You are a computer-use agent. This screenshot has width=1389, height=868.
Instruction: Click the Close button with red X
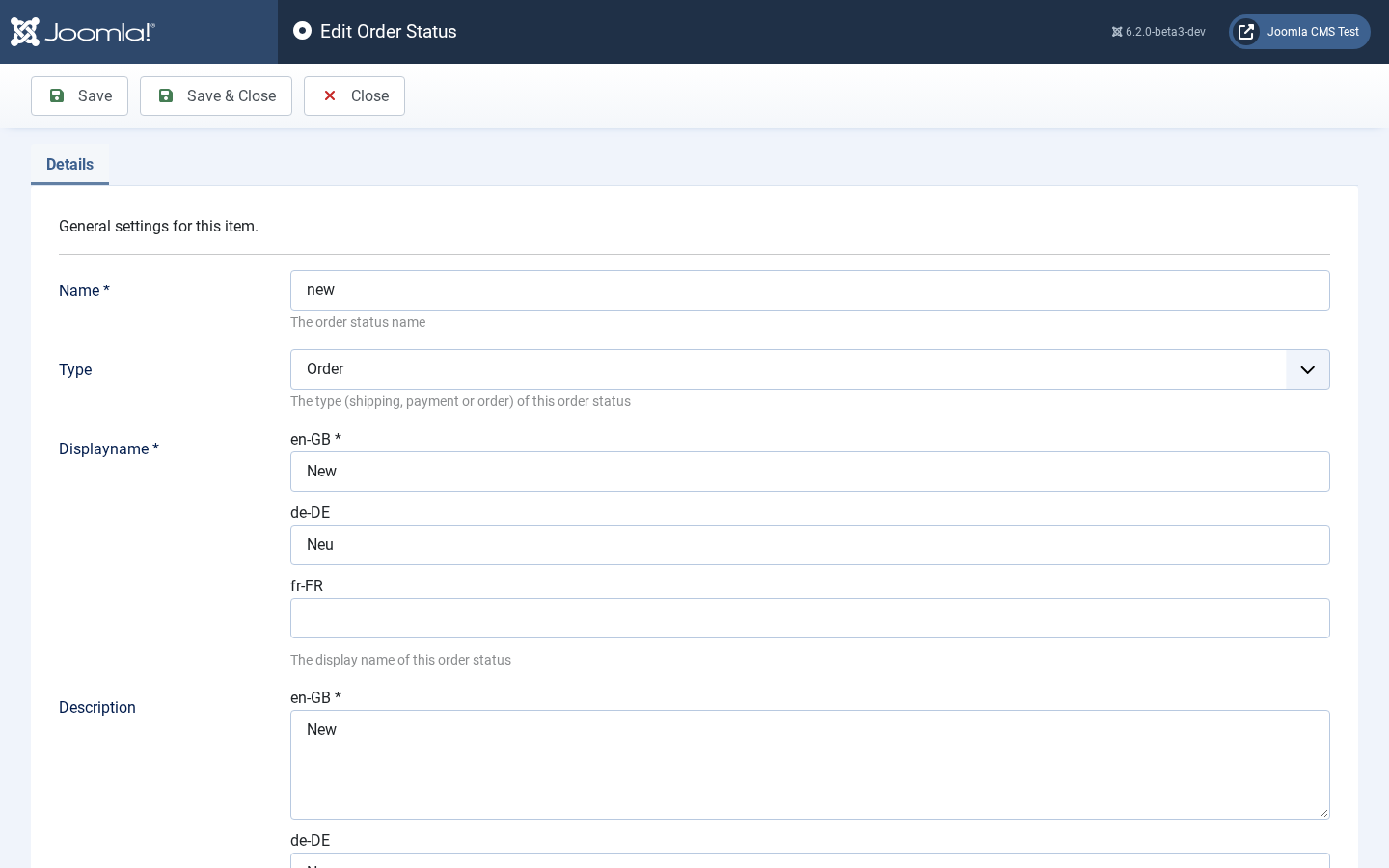(354, 95)
